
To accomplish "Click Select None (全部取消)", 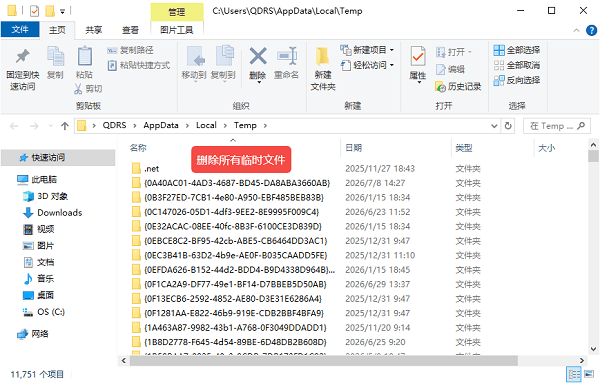I will [517, 65].
